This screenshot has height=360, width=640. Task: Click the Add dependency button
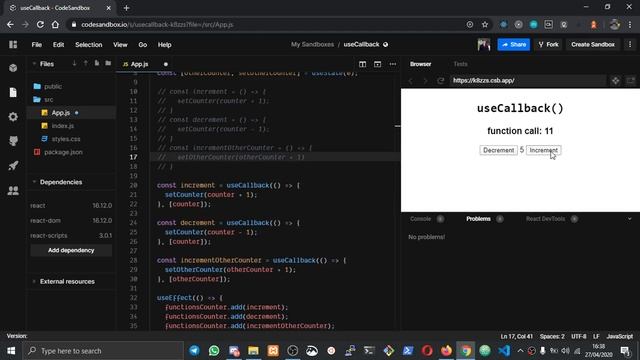click(71, 250)
